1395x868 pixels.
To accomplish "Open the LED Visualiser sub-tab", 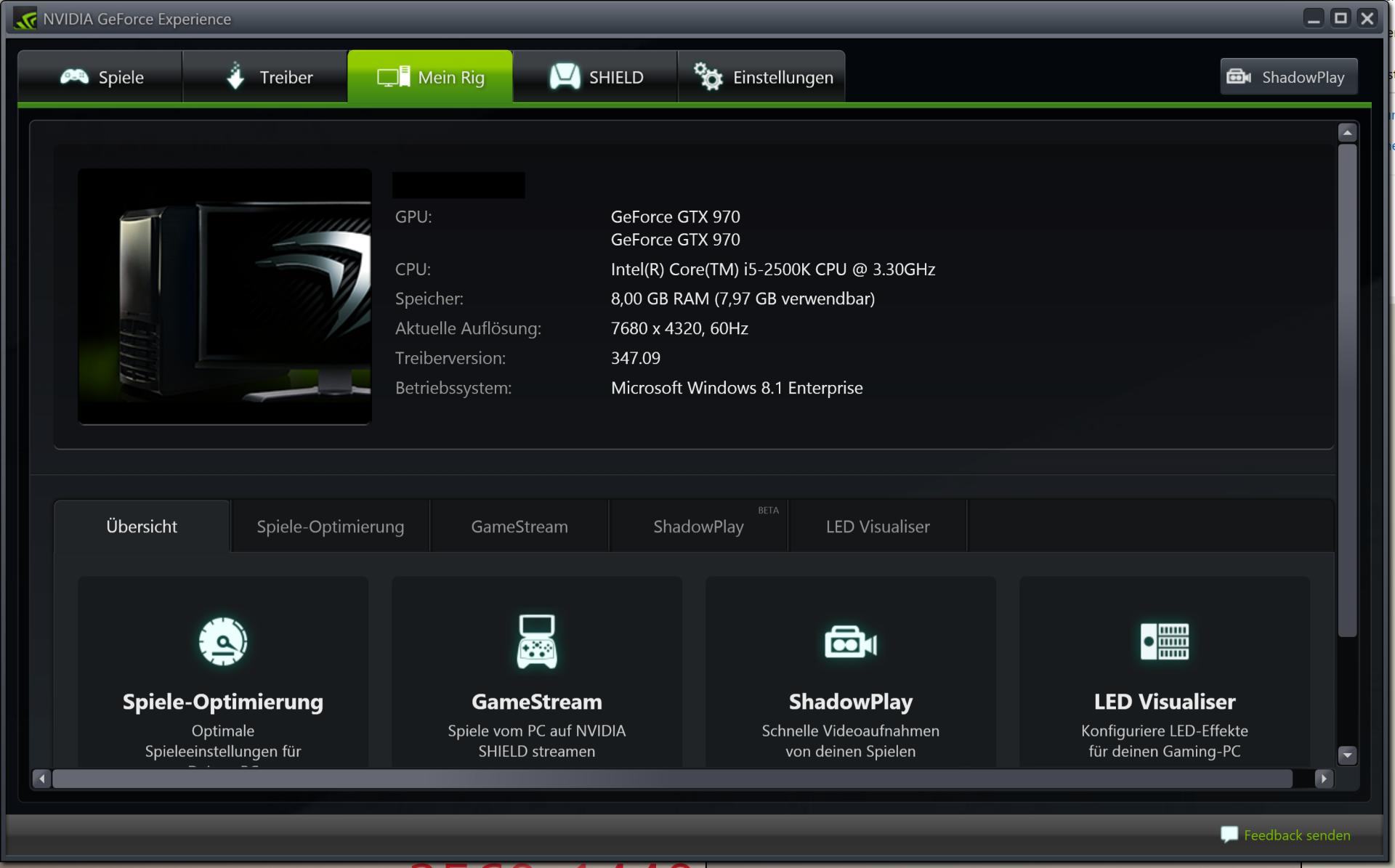I will [878, 527].
